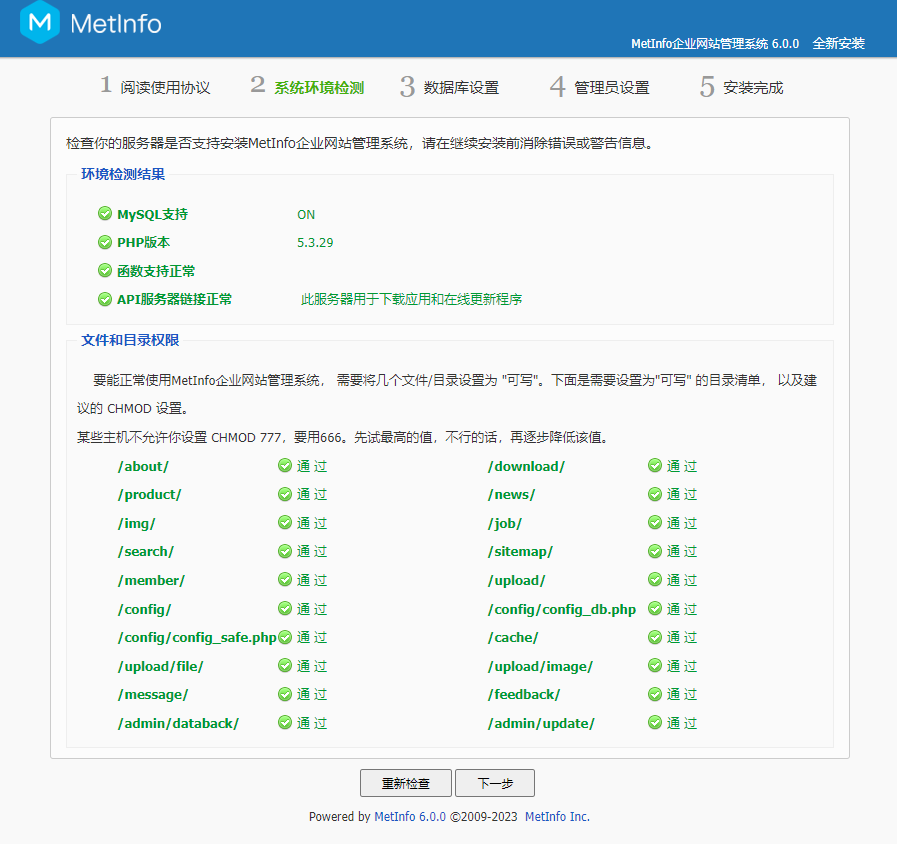Screen dimensions: 897x844
Task: Select step 3 数据库设置
Action: click(450, 87)
